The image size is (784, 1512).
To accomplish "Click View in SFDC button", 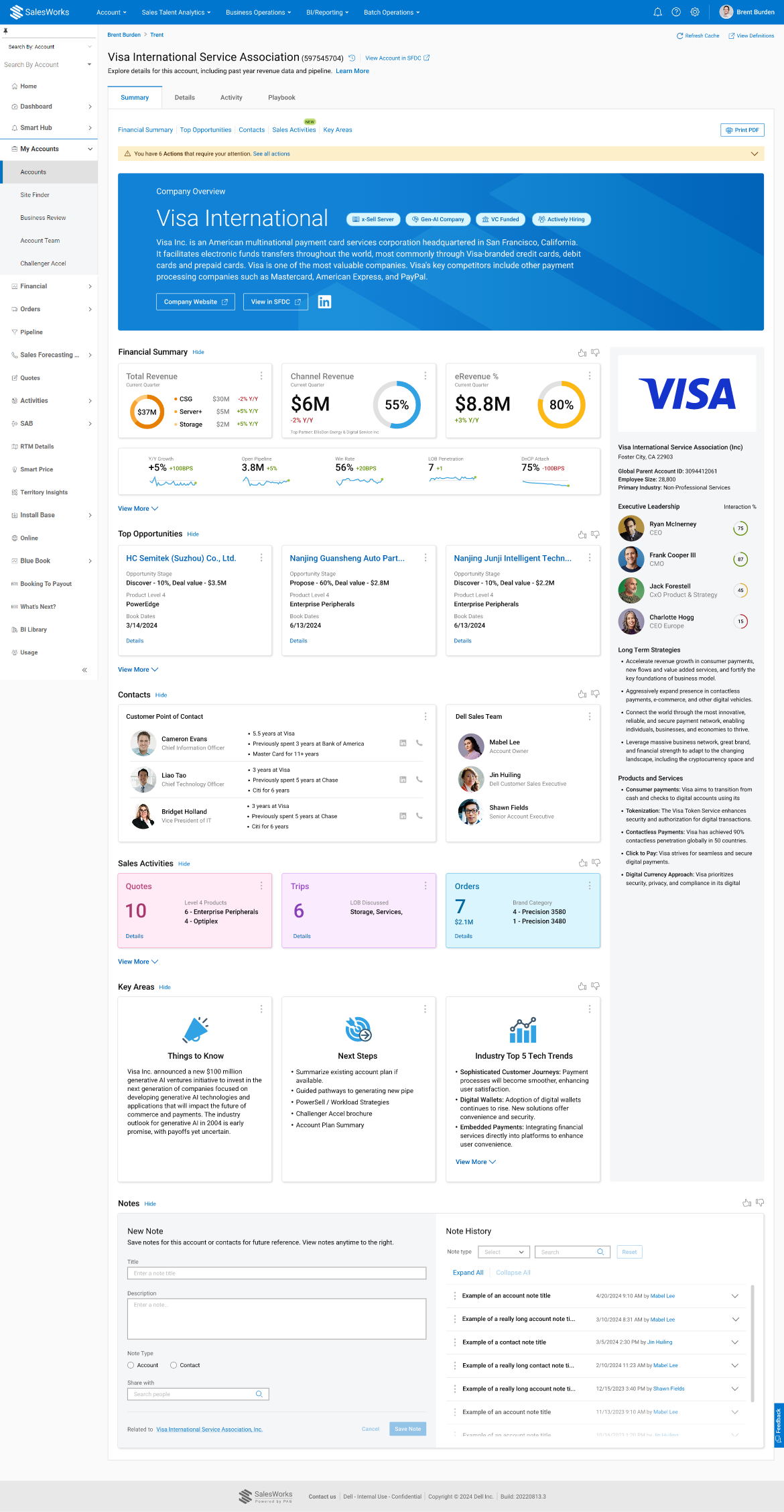I will tap(275, 302).
